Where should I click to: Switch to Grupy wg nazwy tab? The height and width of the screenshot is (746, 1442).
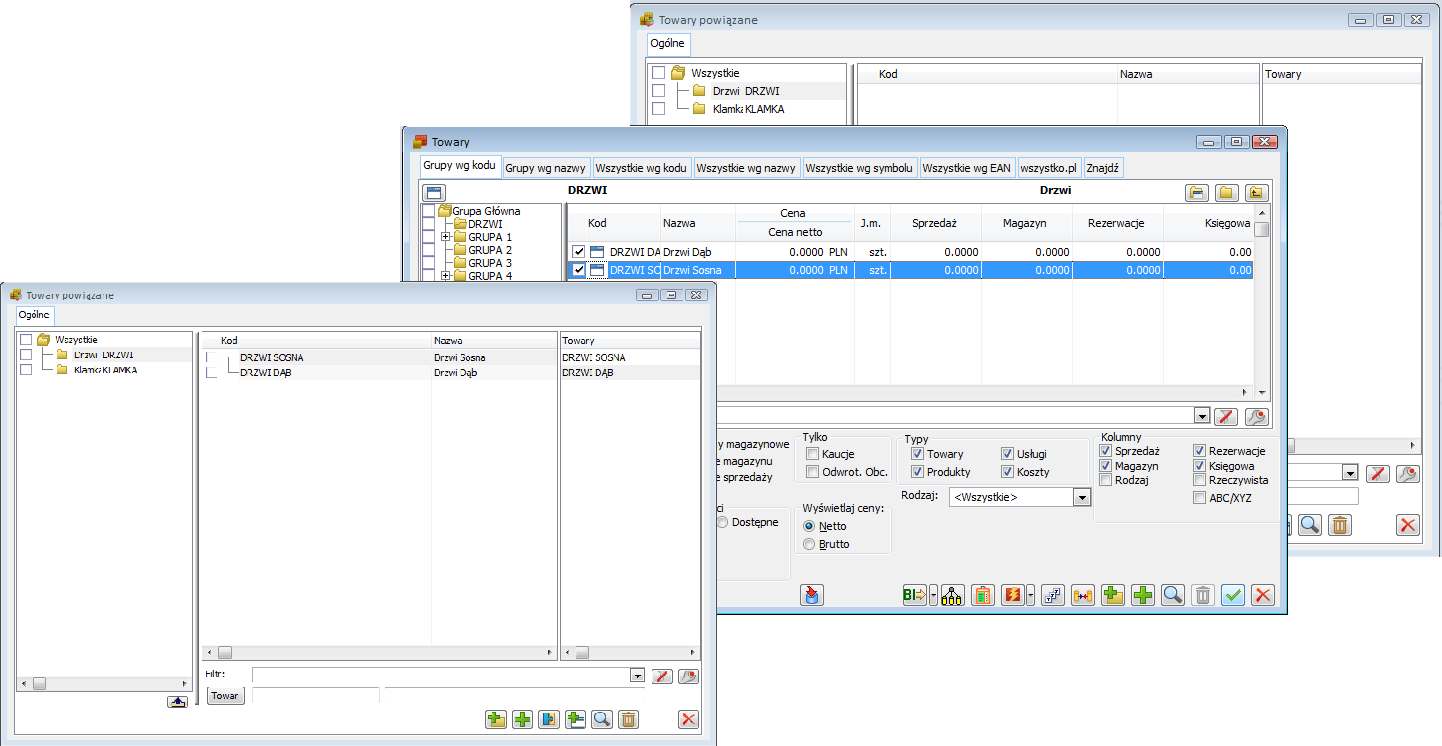(545, 168)
